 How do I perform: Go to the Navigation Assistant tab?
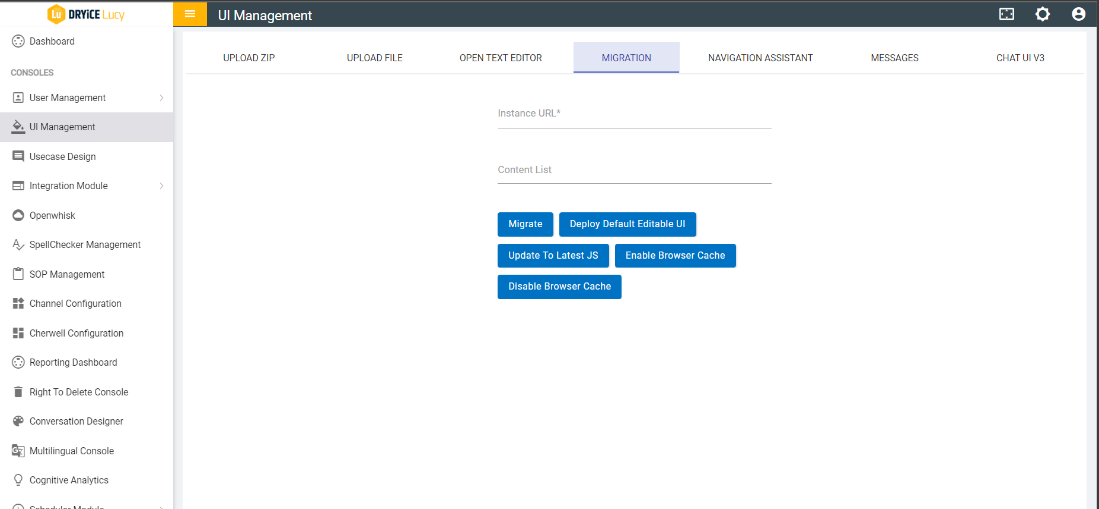[760, 57]
